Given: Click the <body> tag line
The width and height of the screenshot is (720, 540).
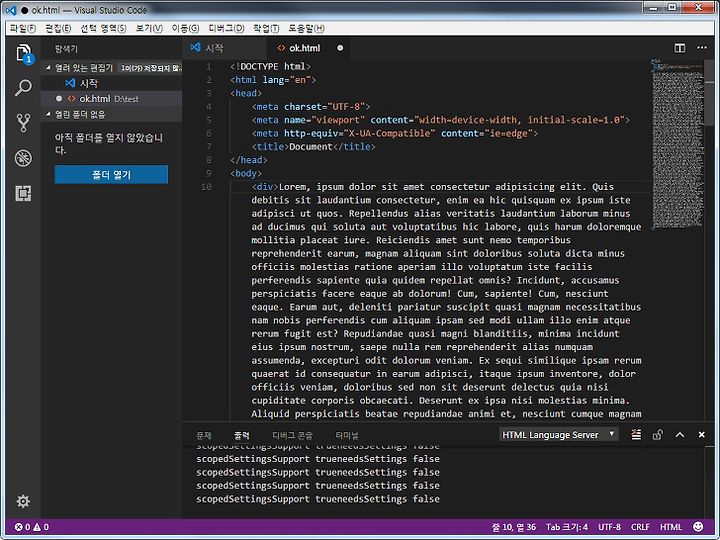Looking at the screenshot, I should coord(246,174).
